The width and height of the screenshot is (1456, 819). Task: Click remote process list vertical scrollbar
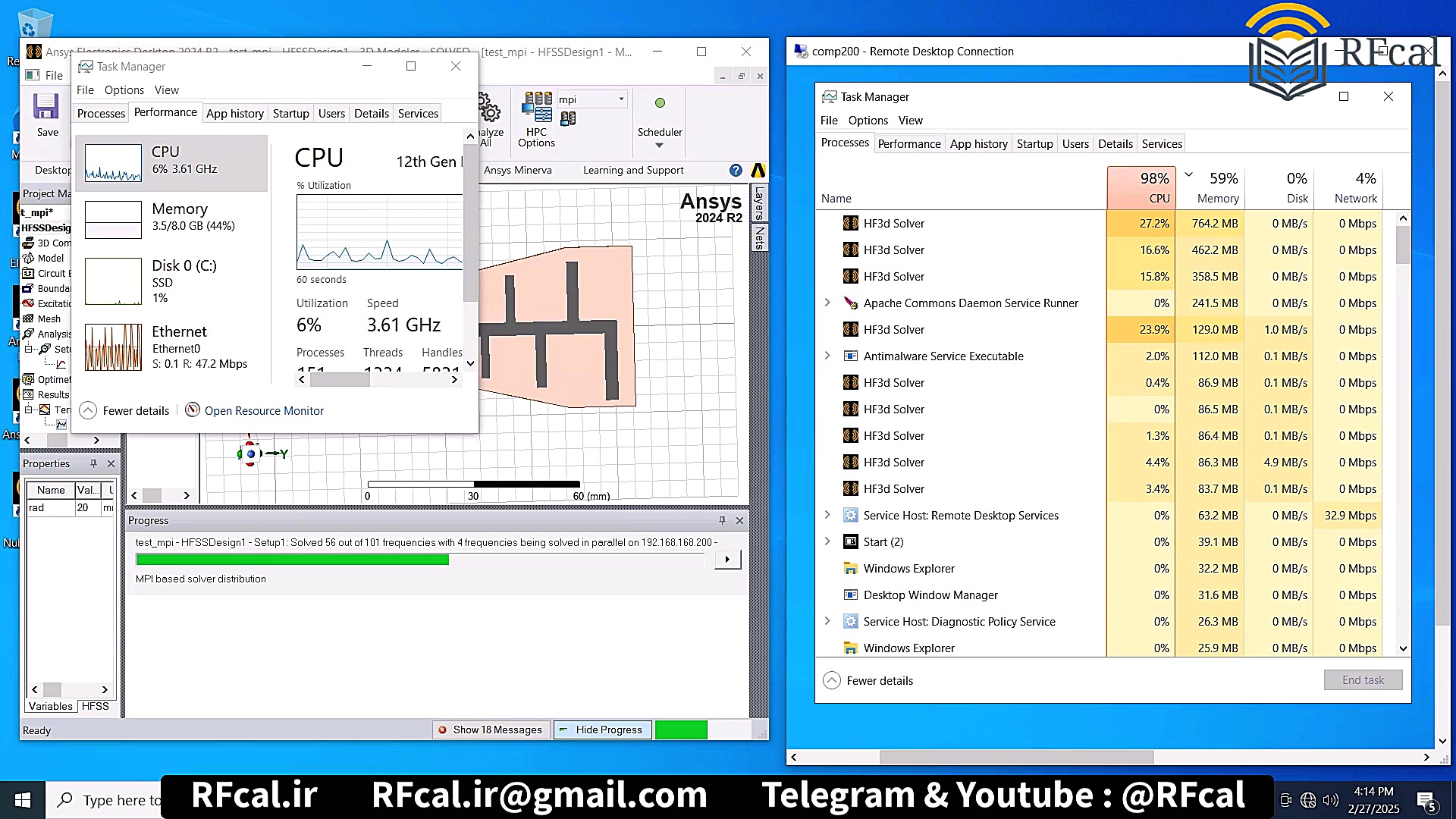(1403, 245)
